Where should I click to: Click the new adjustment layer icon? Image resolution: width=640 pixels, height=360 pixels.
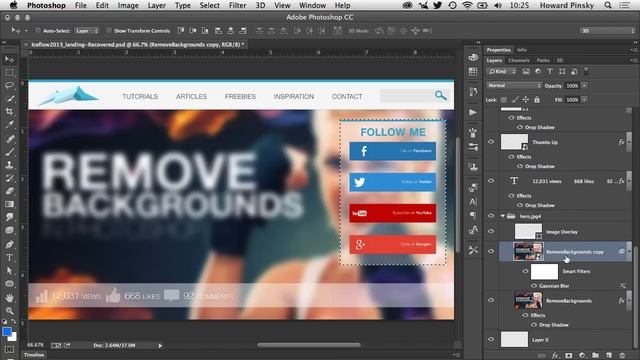[x=582, y=356]
